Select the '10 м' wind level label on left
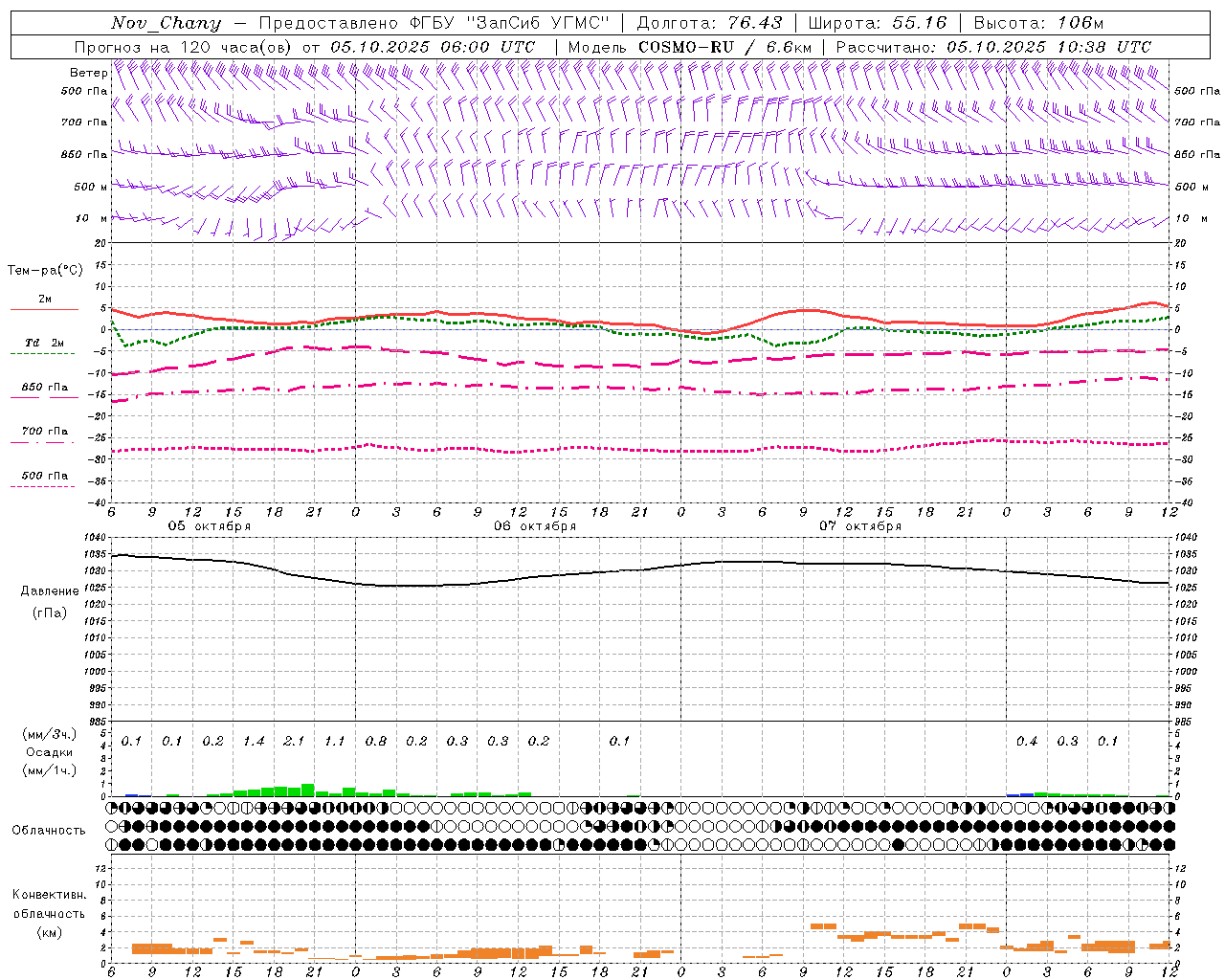This screenshot has width=1225, height=980. (x=92, y=218)
